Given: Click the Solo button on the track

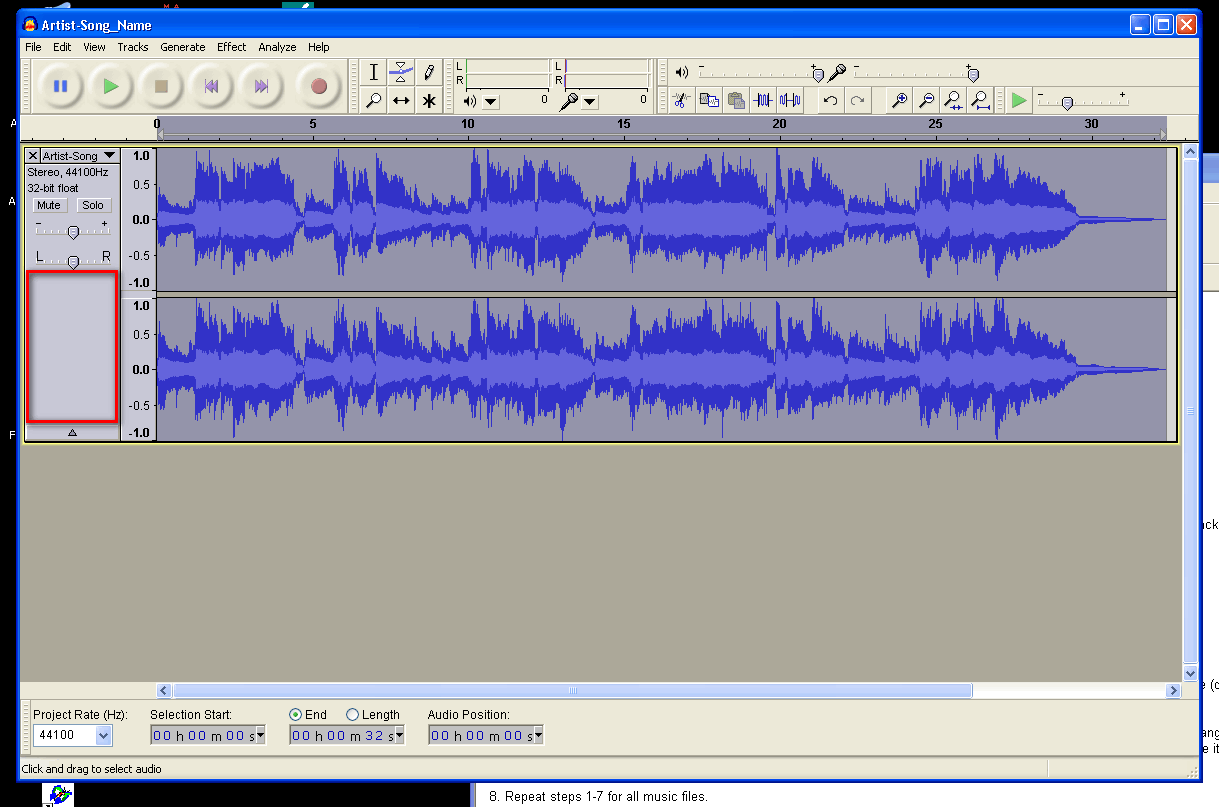Looking at the screenshot, I should tap(93, 205).
